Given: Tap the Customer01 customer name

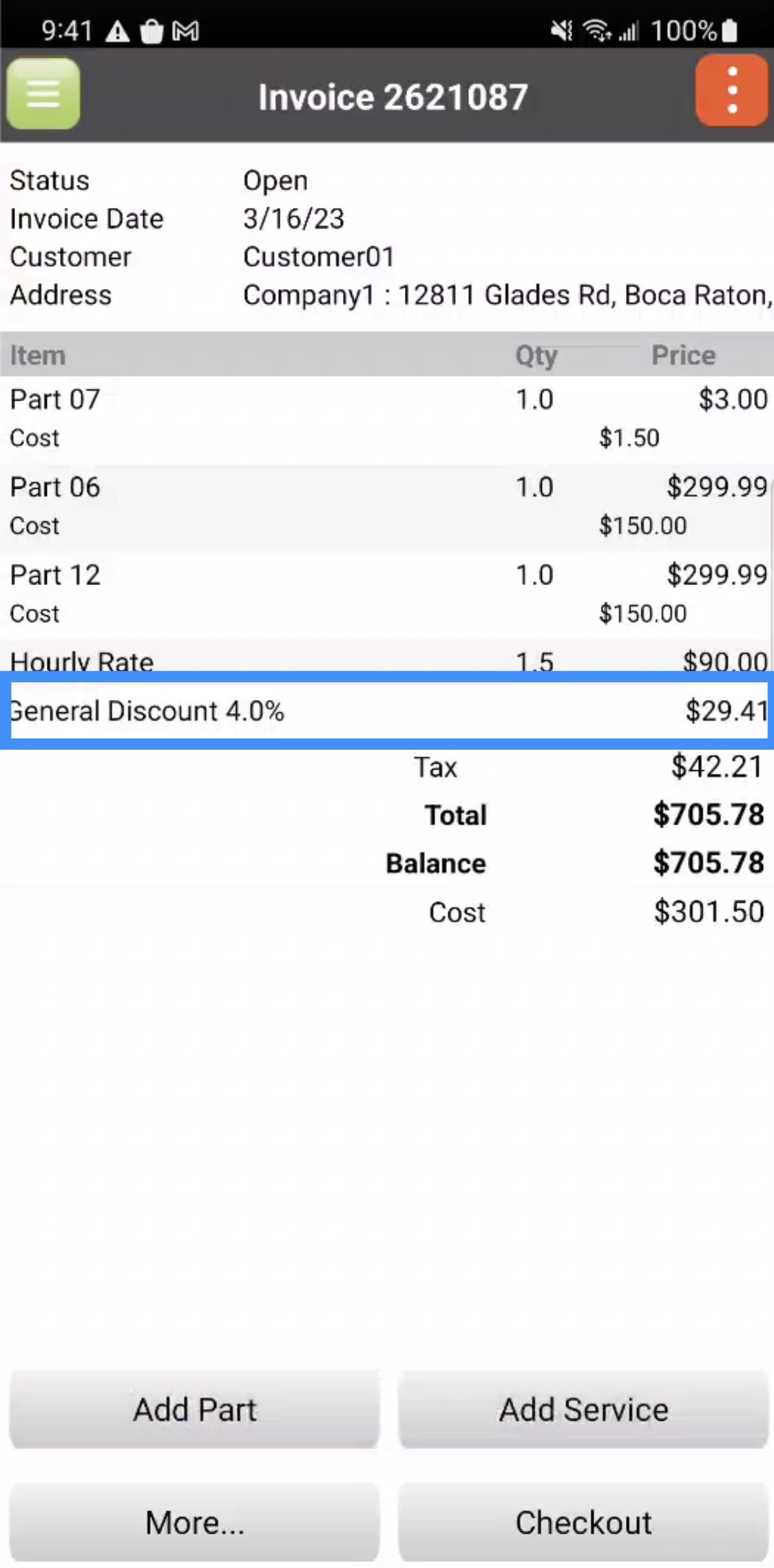Looking at the screenshot, I should [319, 257].
